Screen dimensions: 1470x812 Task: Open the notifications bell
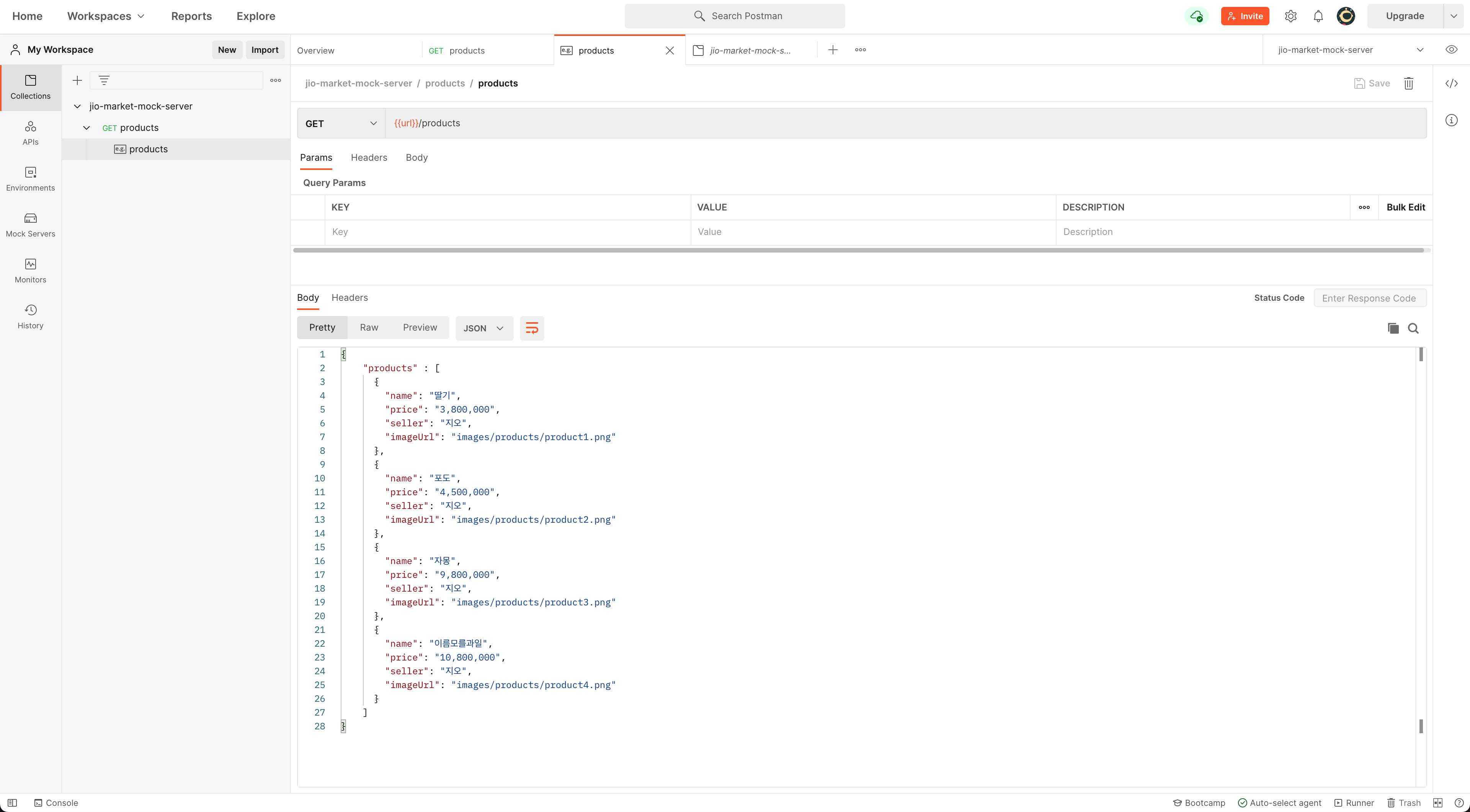[x=1318, y=16]
